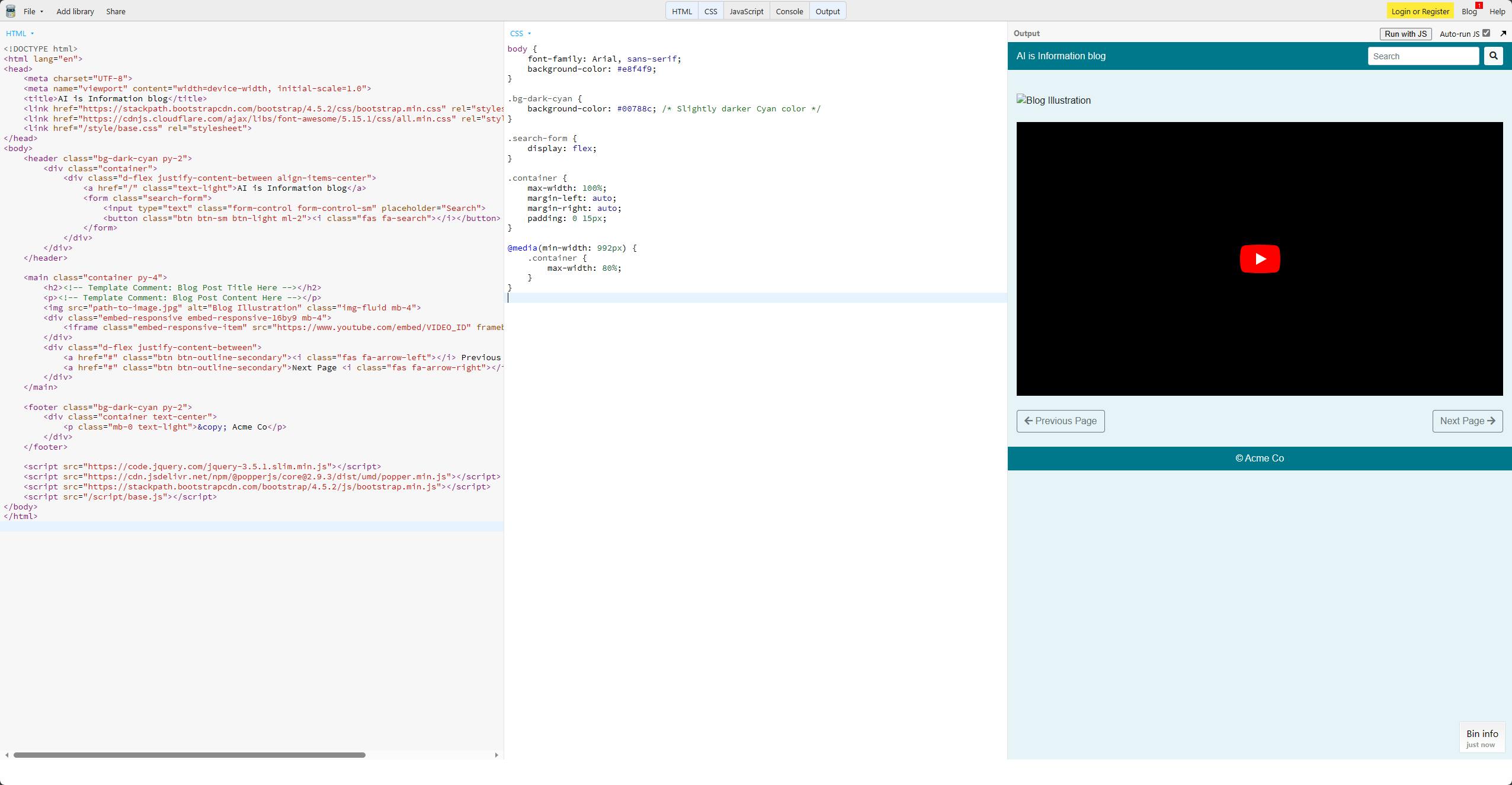Click the @media rule line in CSS
Viewport: 1512px width, 785px height.
pos(572,248)
